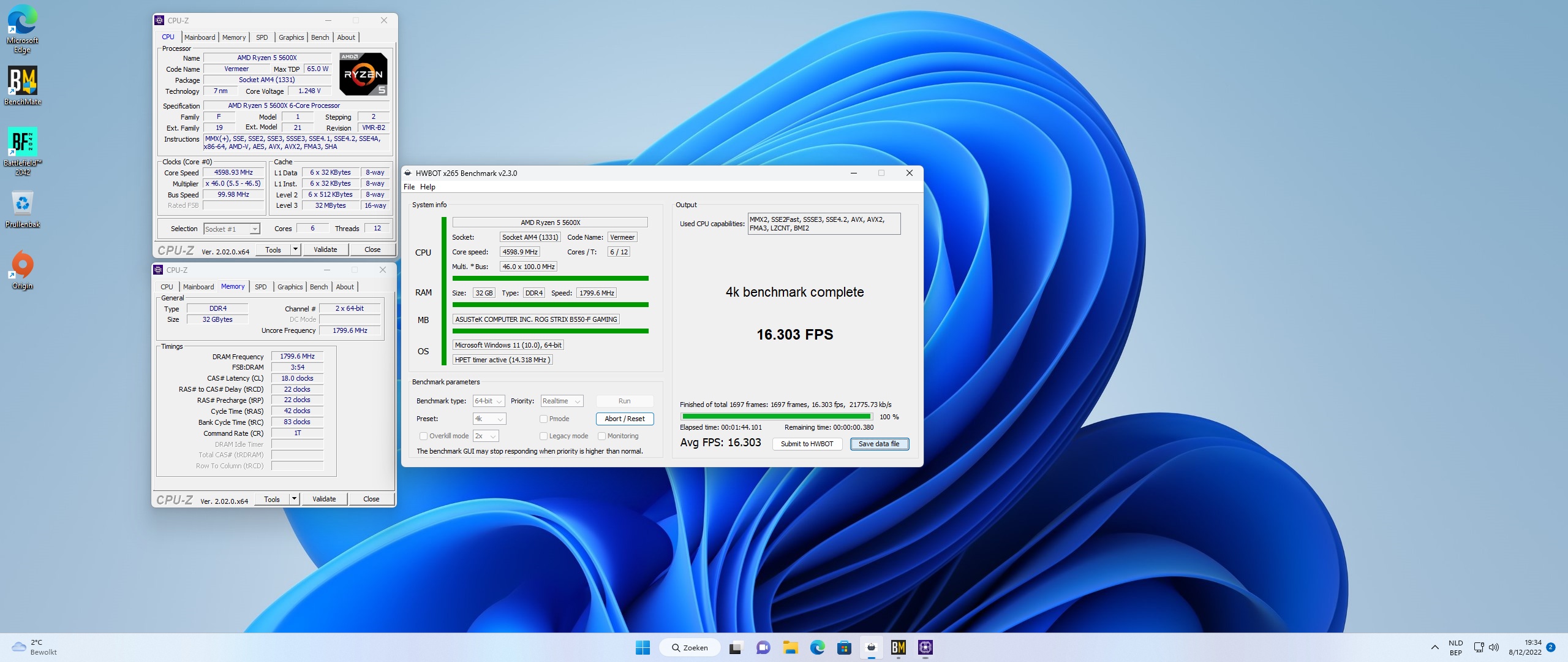This screenshot has width=1568, height=662.
Task: Switch to SPD tab in top CPU-Z
Action: click(262, 37)
